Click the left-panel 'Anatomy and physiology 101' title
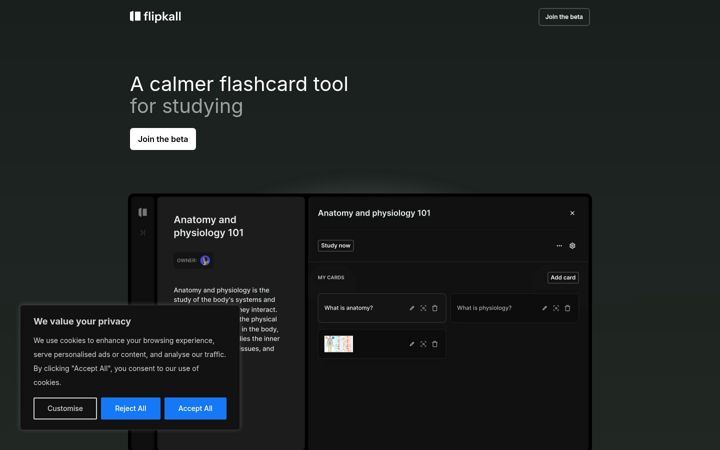This screenshot has width=720, height=450. [208, 226]
